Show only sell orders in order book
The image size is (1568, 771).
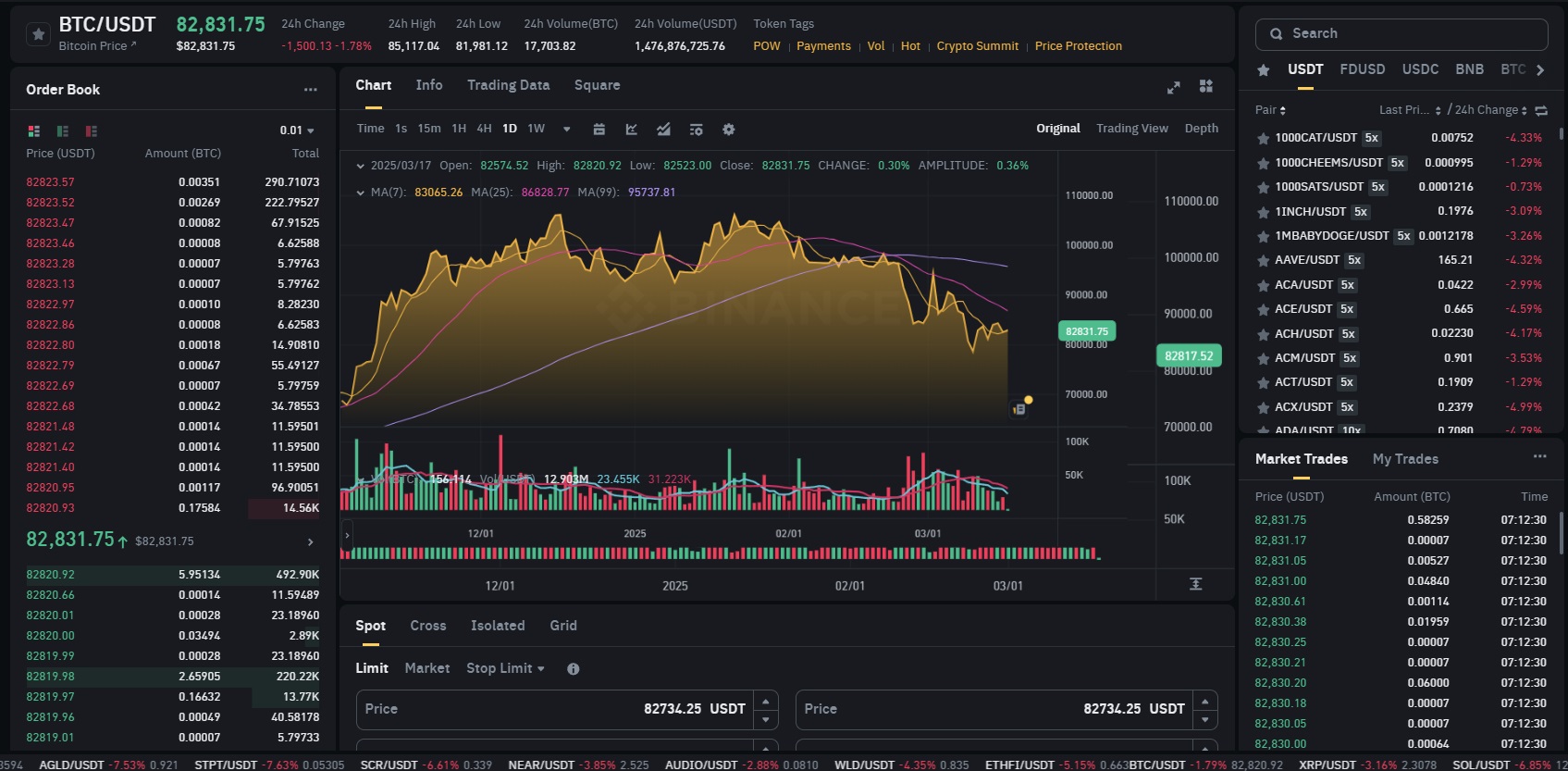(91, 131)
